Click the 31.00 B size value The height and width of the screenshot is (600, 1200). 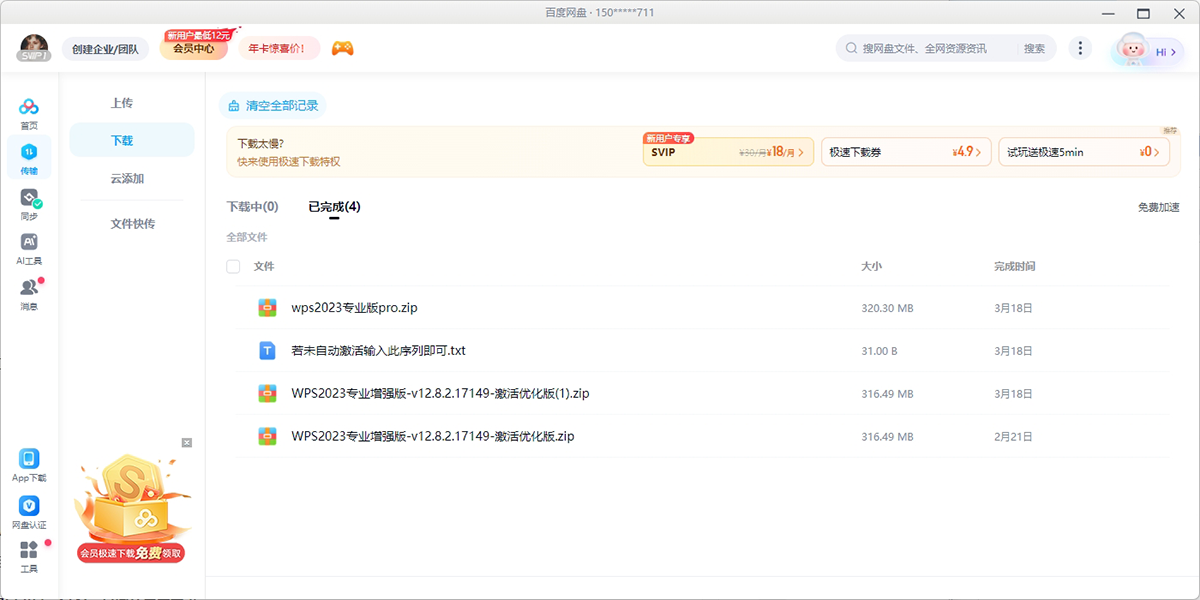pyautogui.click(x=879, y=351)
